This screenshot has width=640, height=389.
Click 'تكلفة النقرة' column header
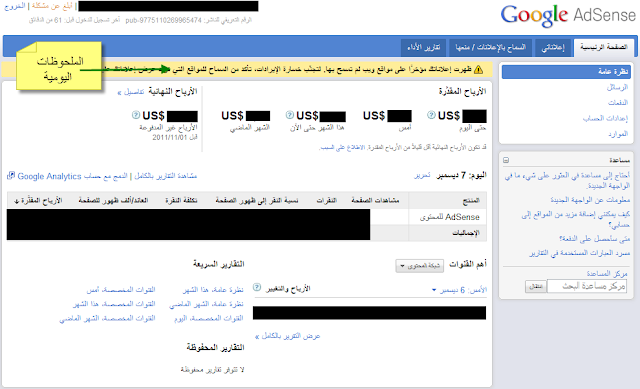coord(181,200)
